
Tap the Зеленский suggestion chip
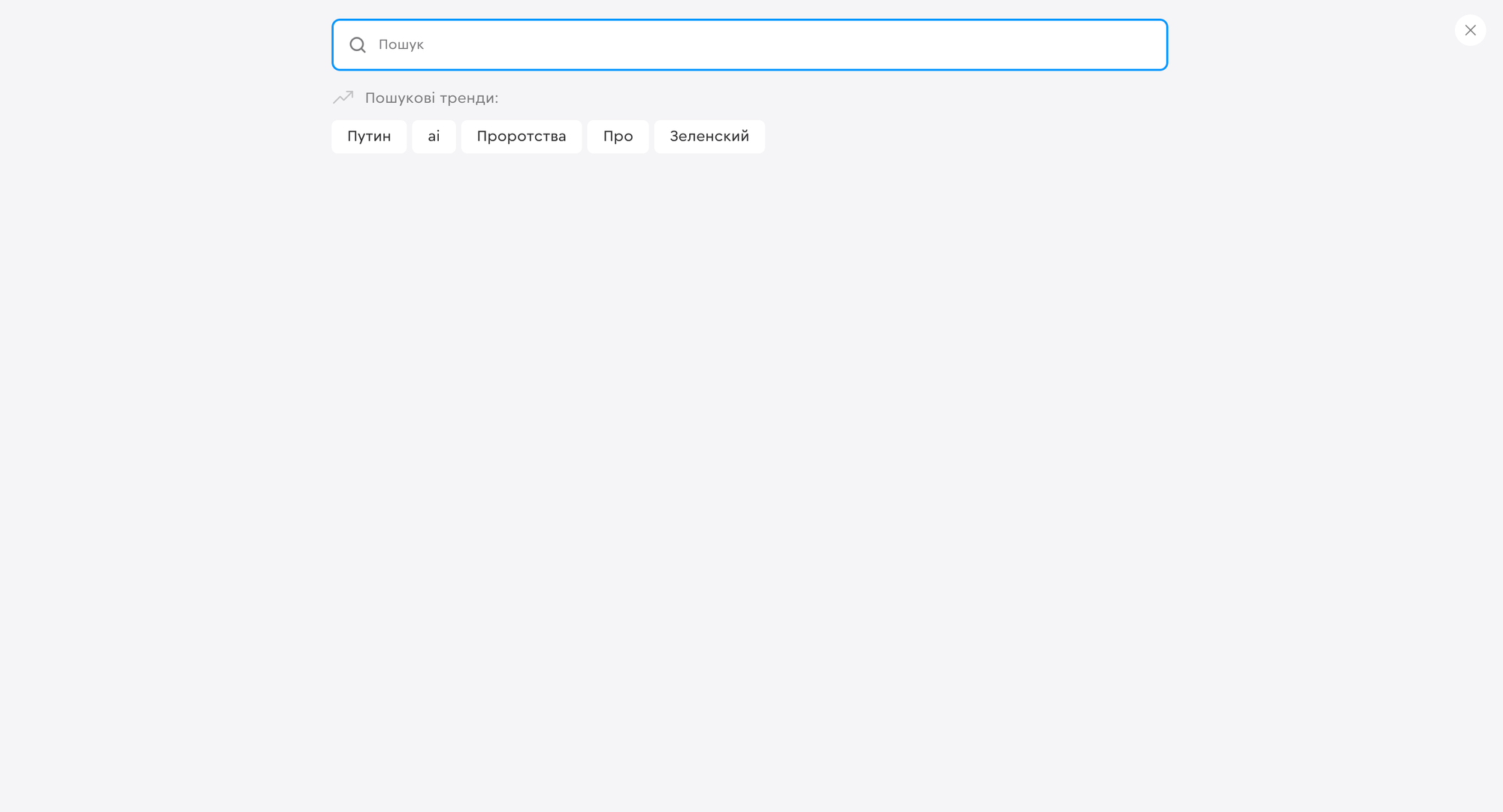click(709, 137)
